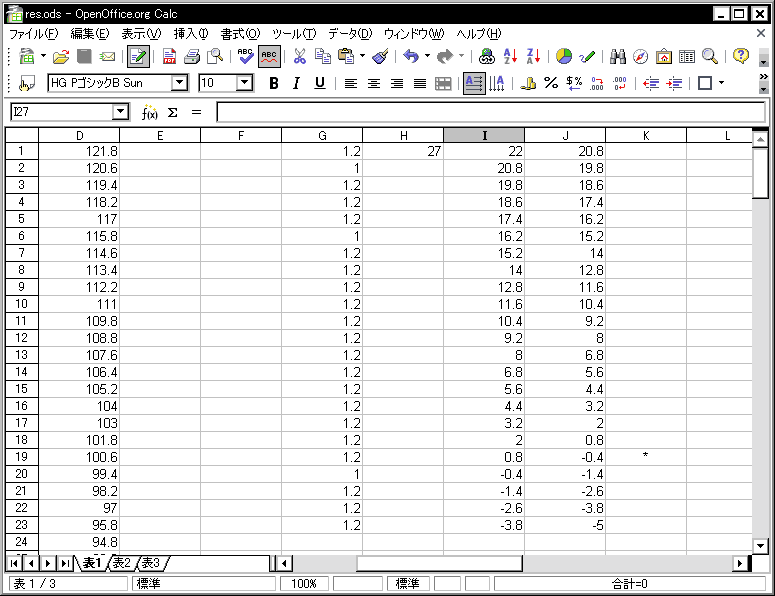
Task: Open font size dropdown showing 10
Action: point(244,83)
